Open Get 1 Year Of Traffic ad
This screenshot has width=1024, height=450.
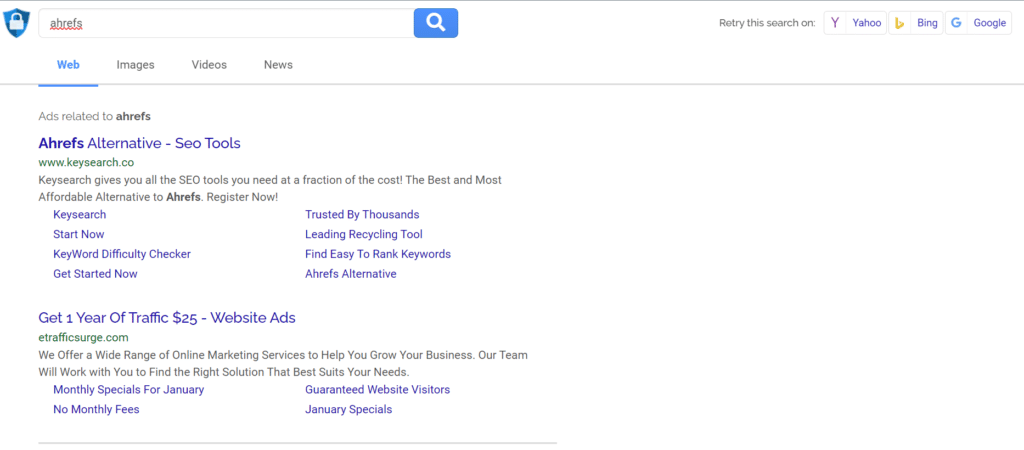tap(167, 318)
